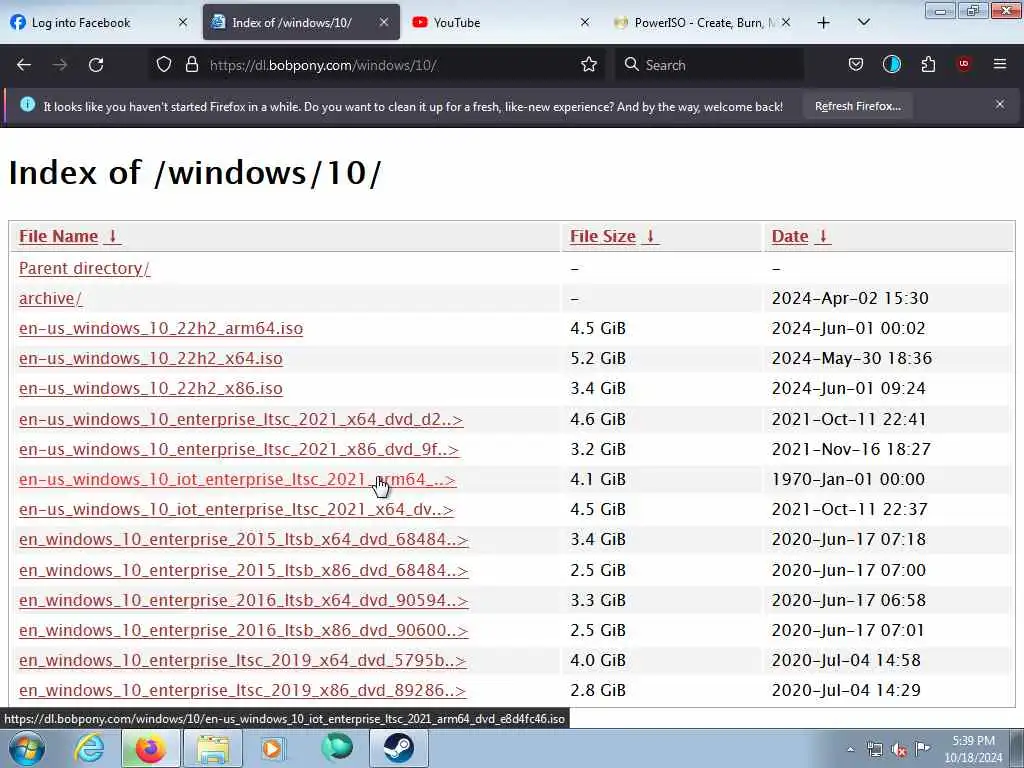Viewport: 1024px width, 768px height.
Task: Open the Parent directory link
Action: tap(84, 268)
